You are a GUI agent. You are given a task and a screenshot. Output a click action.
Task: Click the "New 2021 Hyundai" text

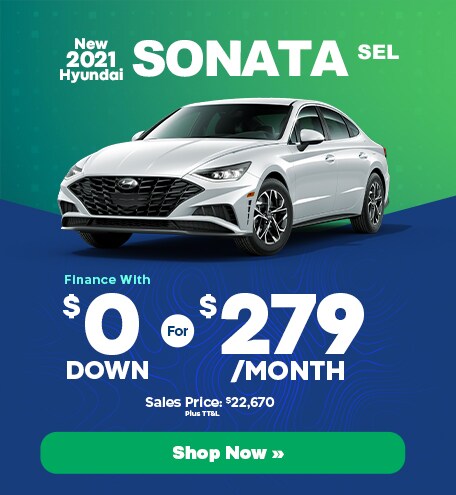click(x=91, y=60)
